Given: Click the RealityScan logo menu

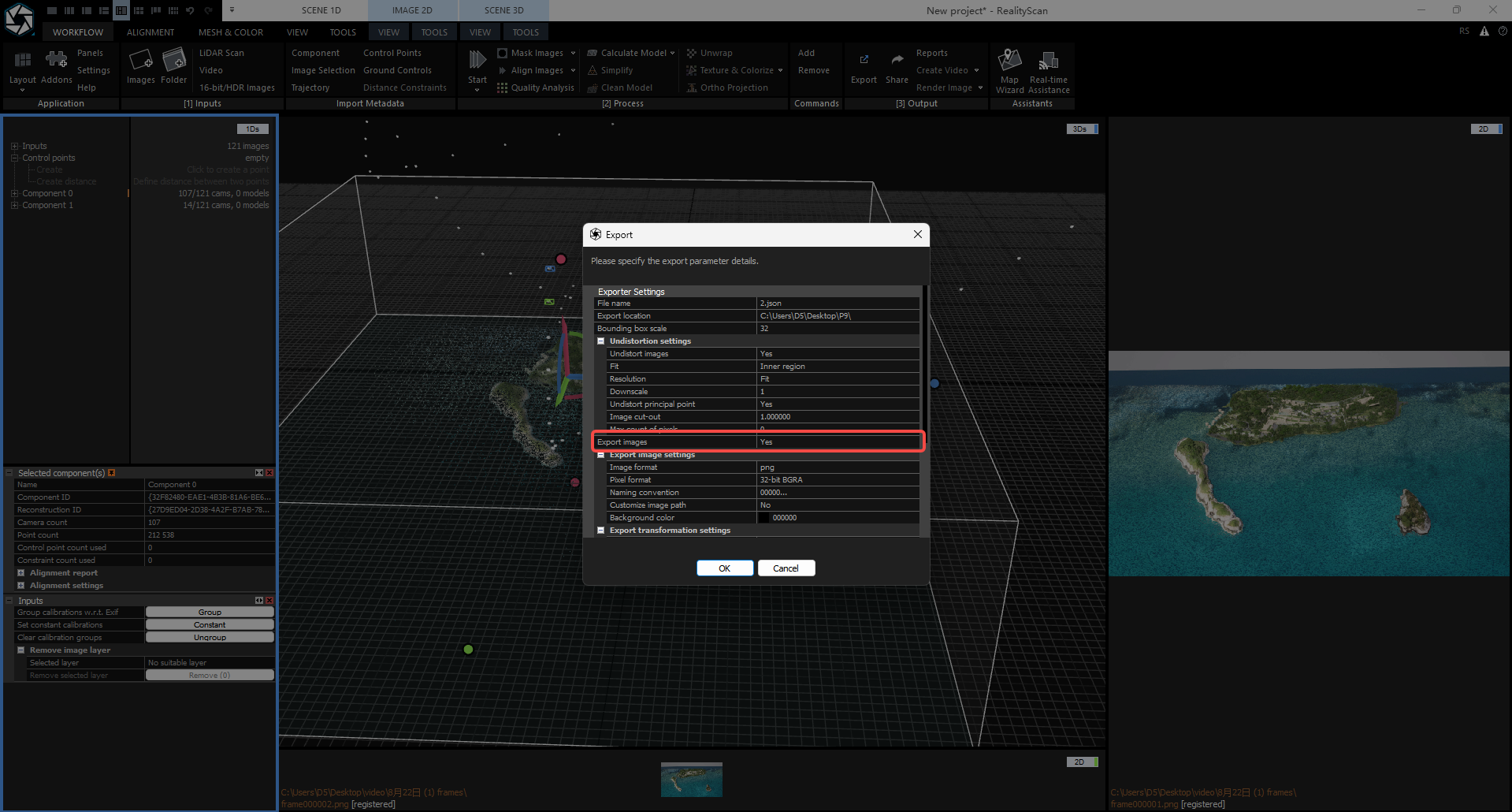Looking at the screenshot, I should (19, 19).
